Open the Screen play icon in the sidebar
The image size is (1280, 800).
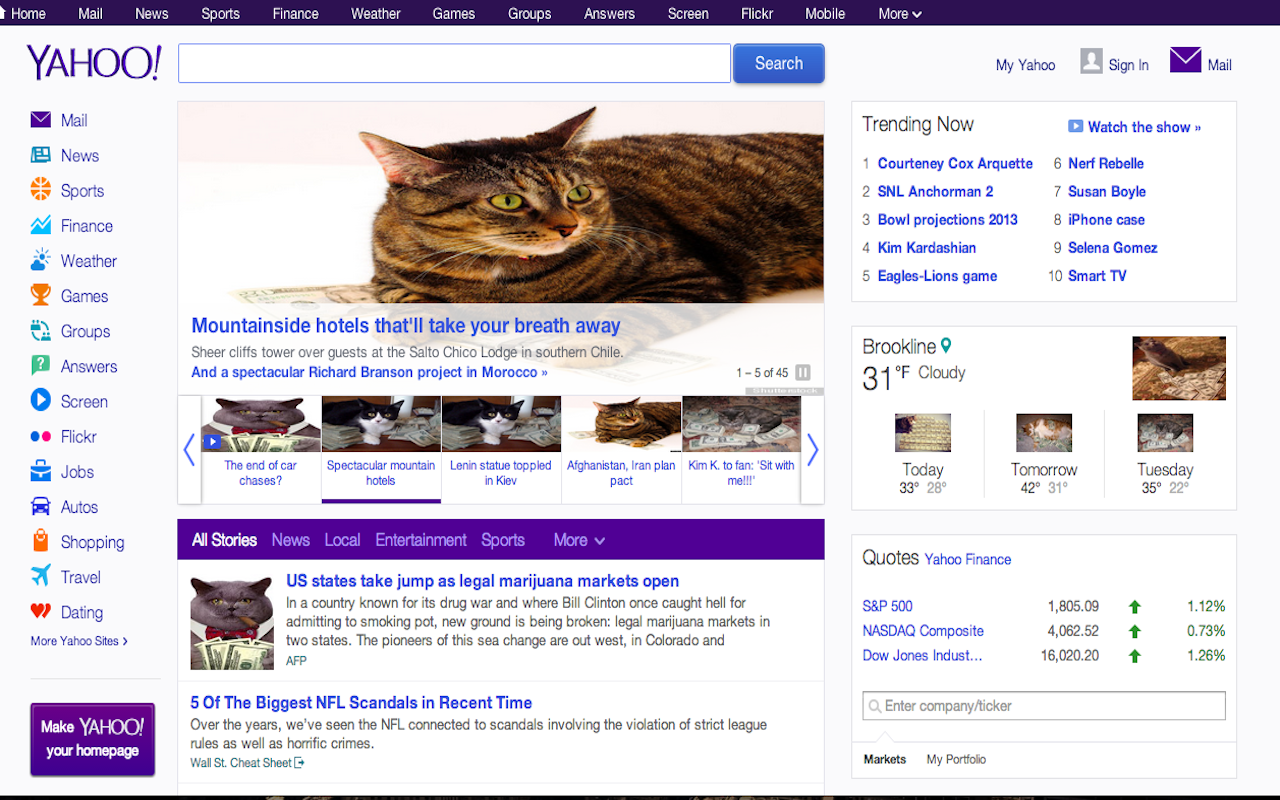coord(40,400)
